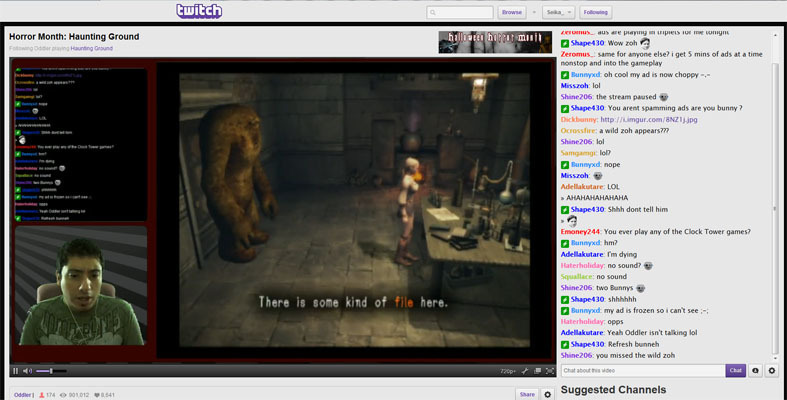Click the Twitch logo to go home
This screenshot has width=787, height=400.
[199, 11]
